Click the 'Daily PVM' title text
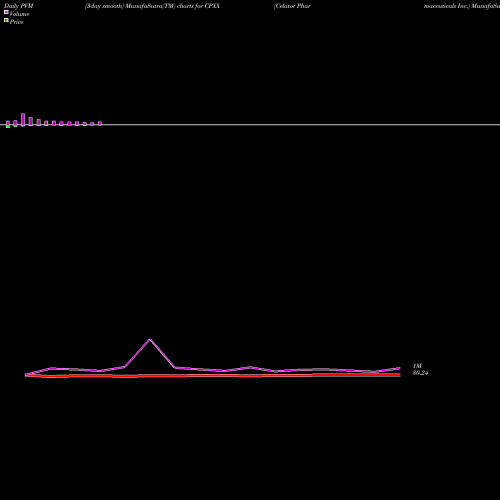 point(19,6)
